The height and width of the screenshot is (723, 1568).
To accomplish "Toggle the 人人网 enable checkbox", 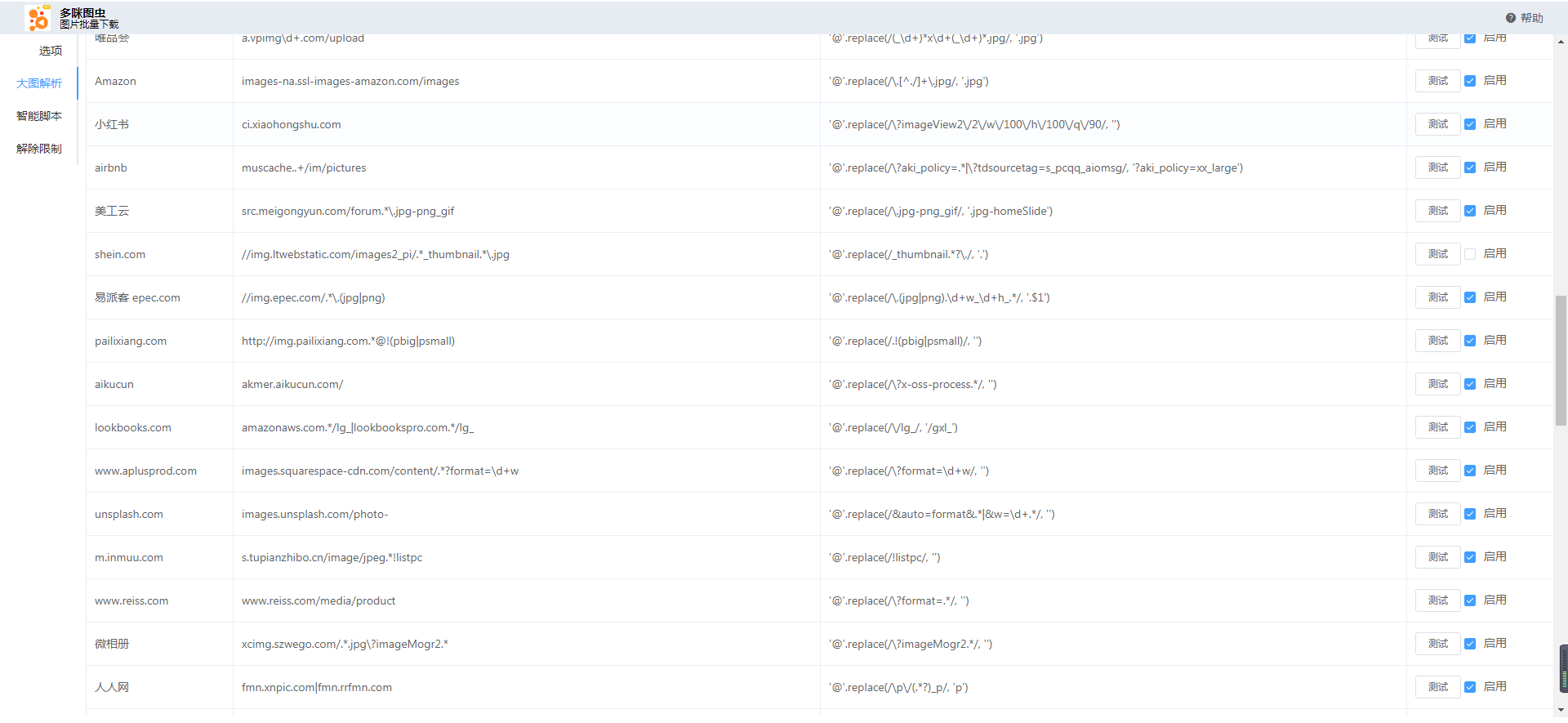I will (1470, 687).
